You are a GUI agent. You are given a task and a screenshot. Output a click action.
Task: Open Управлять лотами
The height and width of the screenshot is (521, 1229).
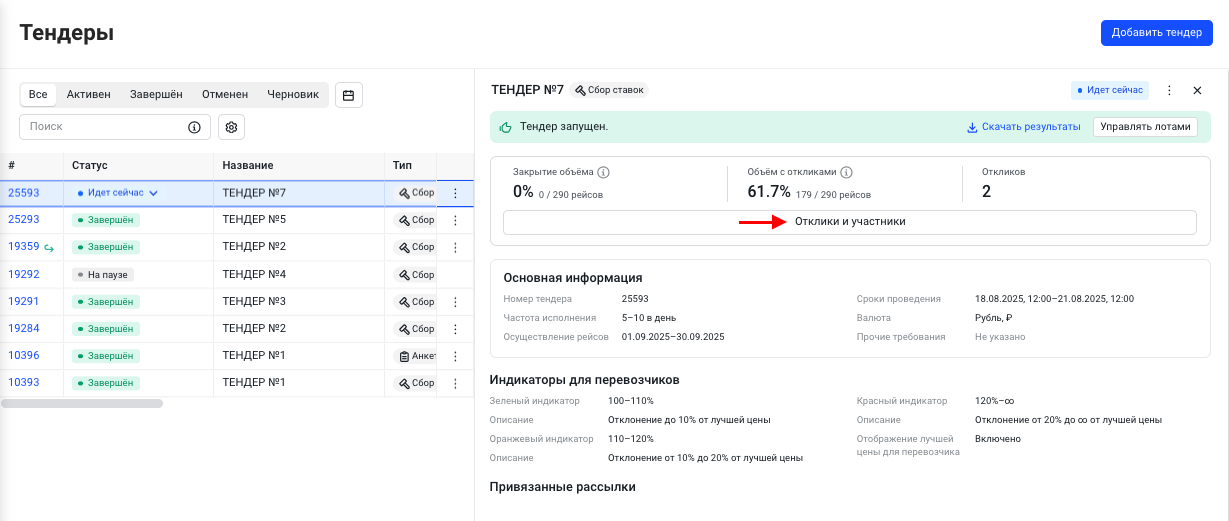(x=1145, y=127)
